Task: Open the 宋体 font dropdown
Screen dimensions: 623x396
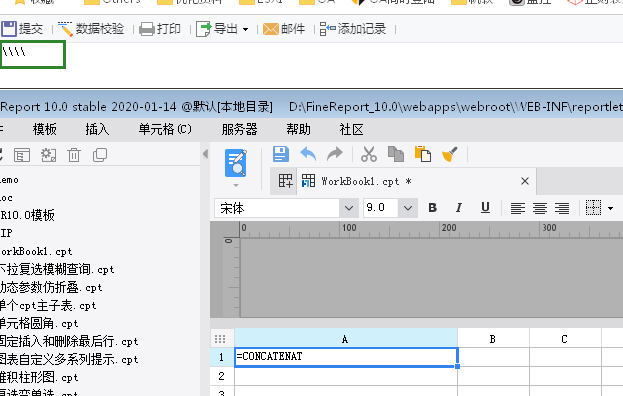Action: coord(348,208)
